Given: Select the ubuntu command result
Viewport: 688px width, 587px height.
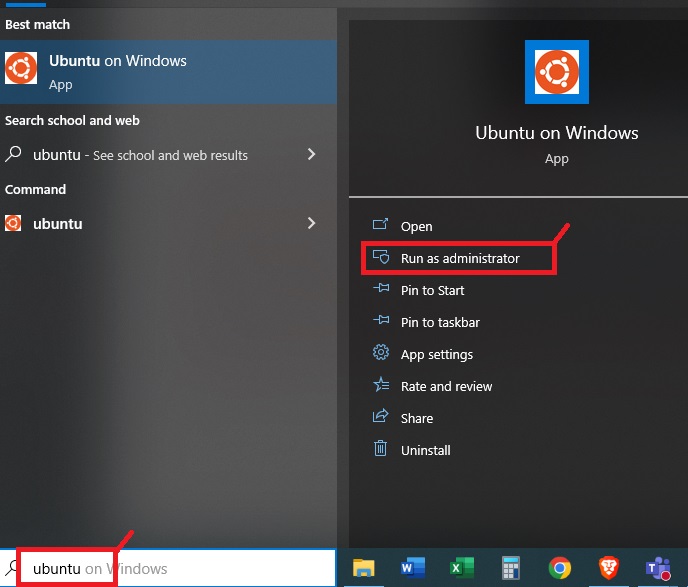Looking at the screenshot, I should [x=168, y=223].
